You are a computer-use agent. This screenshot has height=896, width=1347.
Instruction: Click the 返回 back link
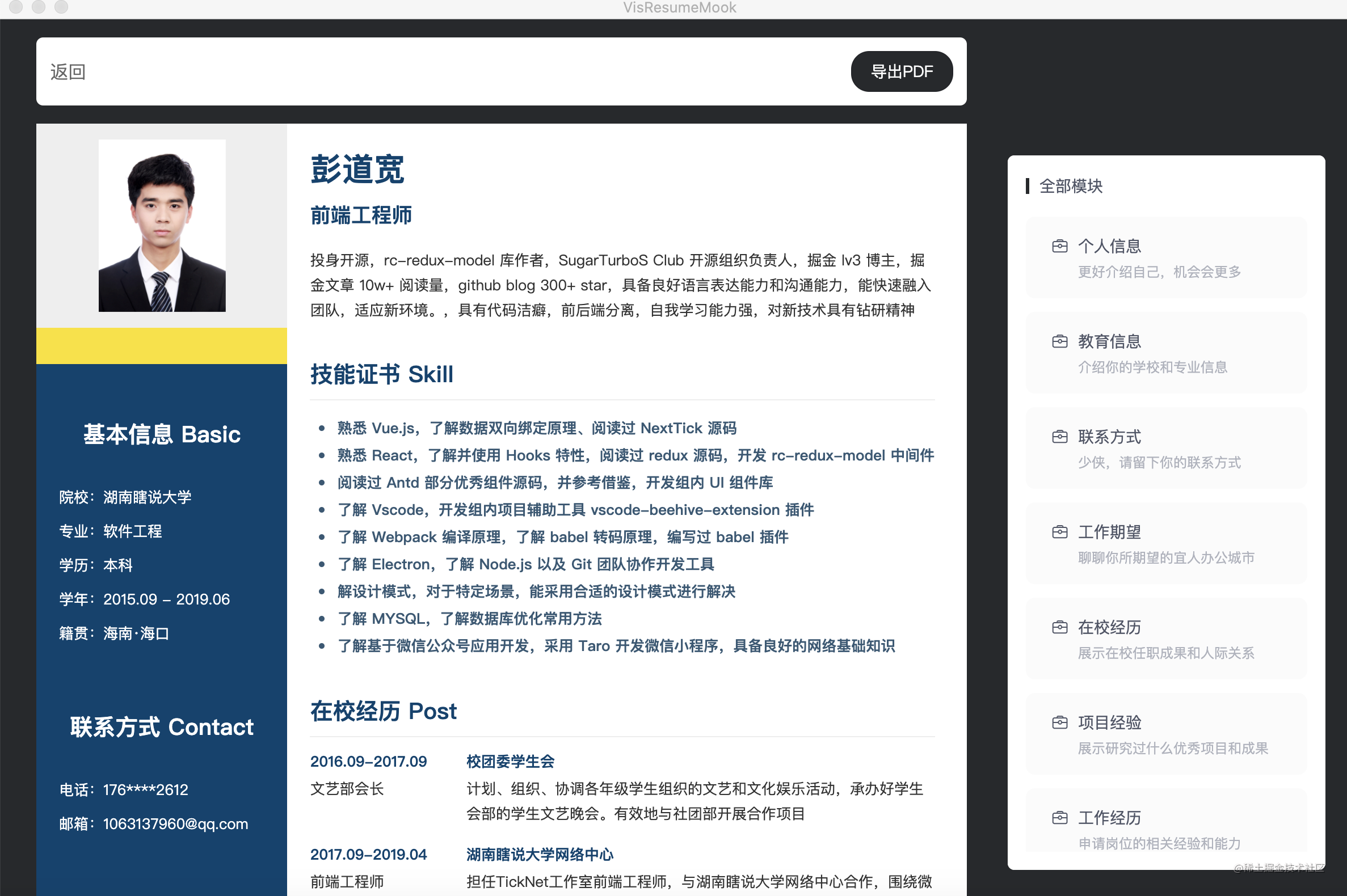coord(68,72)
